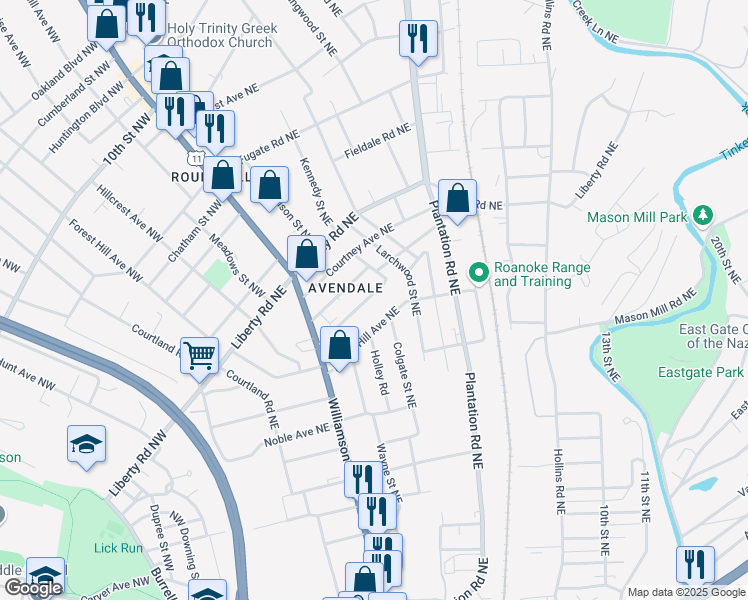Click the US Route 11 highway shield

pyautogui.click(x=196, y=158)
